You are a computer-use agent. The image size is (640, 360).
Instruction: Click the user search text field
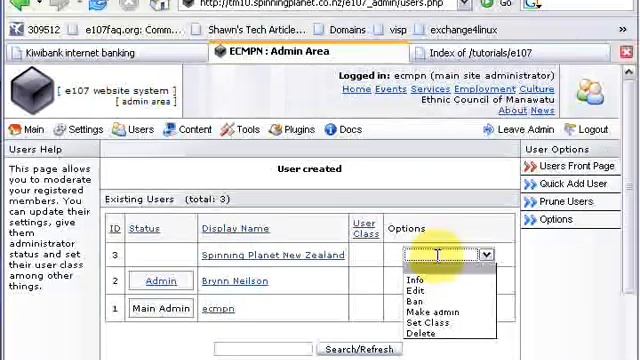coord(263,349)
